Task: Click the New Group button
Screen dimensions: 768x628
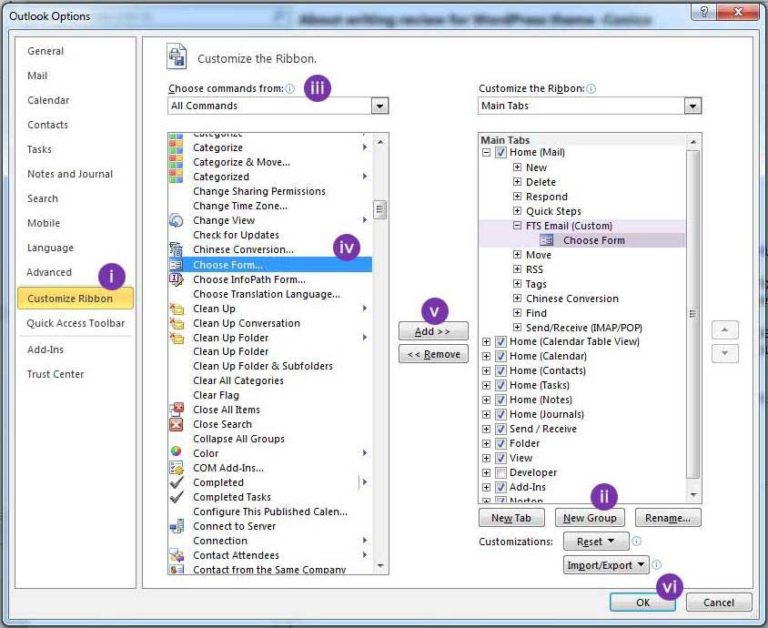Action: coord(590,518)
